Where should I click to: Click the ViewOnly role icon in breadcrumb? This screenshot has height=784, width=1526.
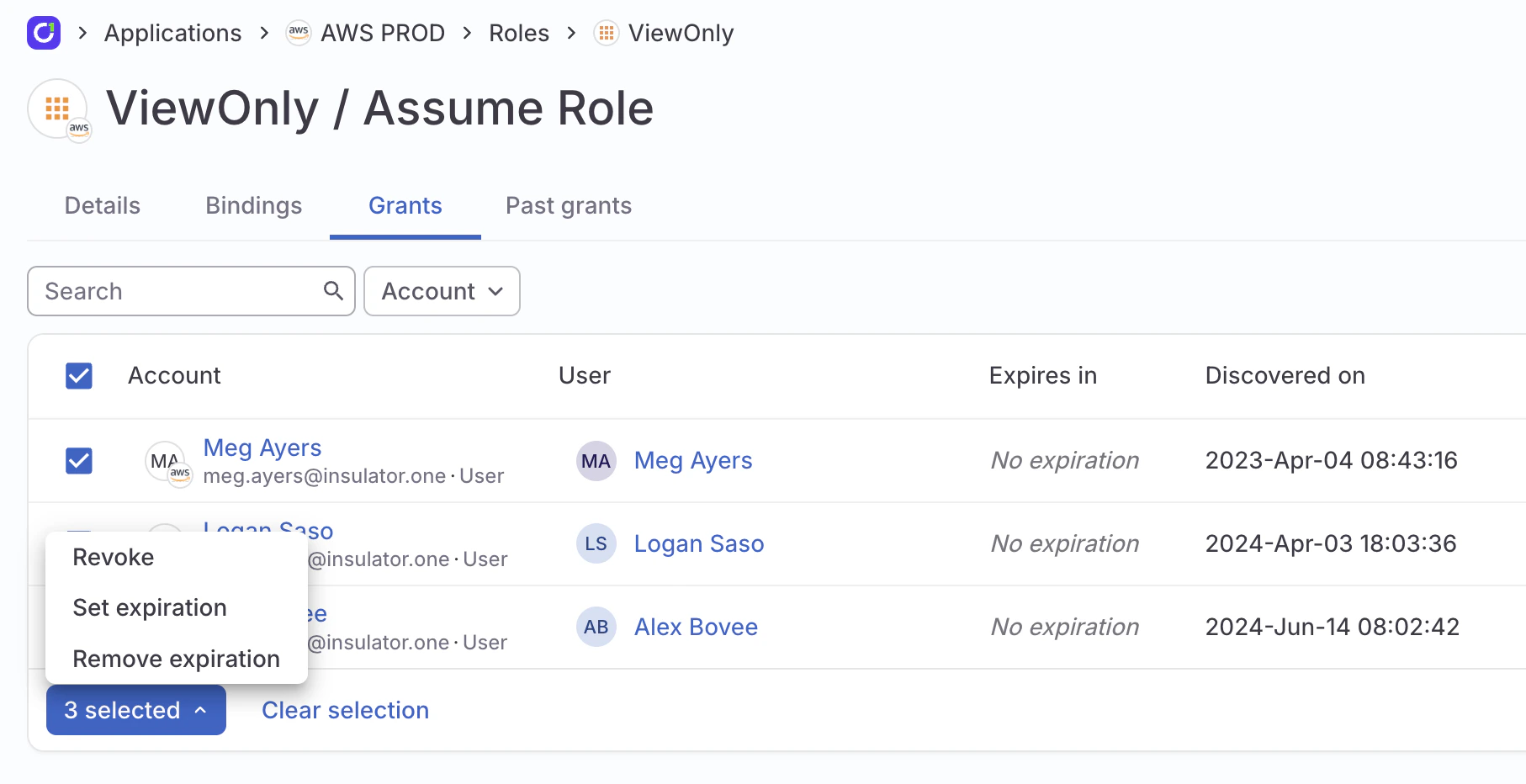[x=606, y=33]
